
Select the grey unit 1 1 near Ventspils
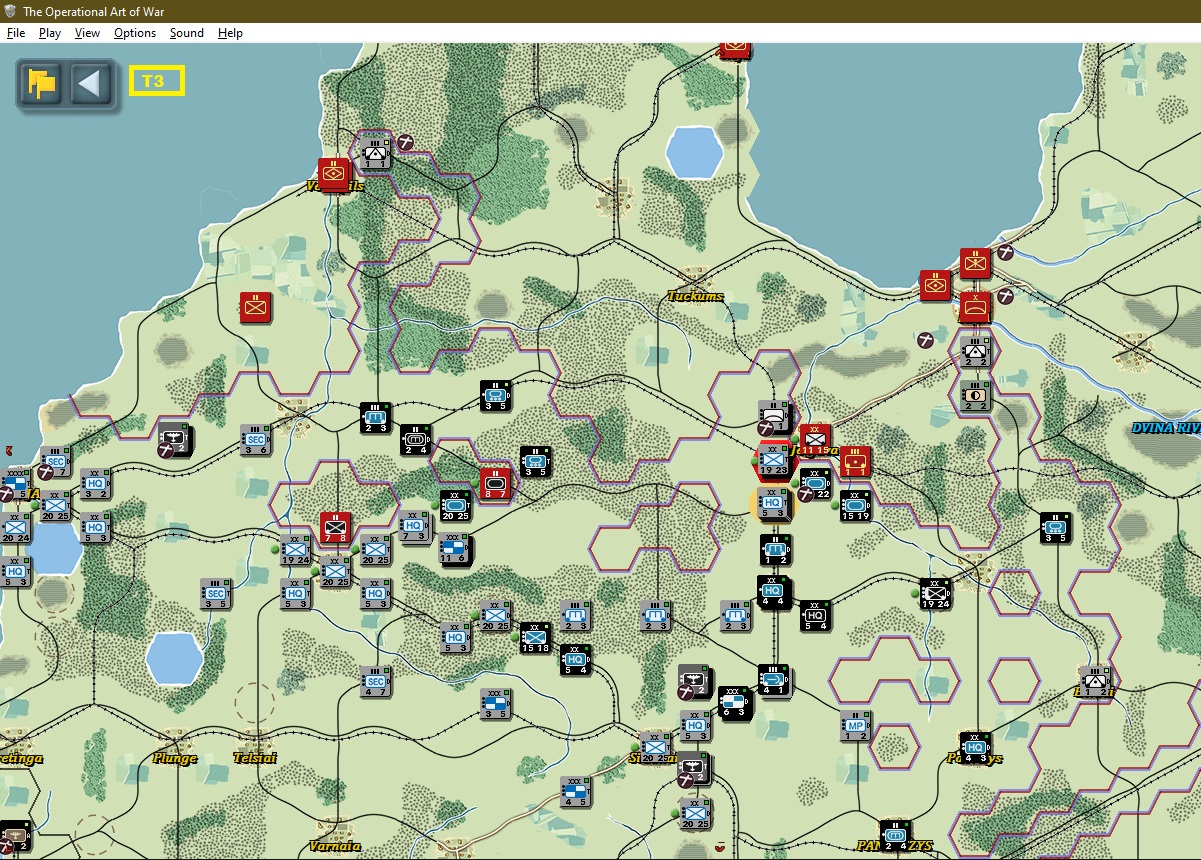[x=375, y=153]
